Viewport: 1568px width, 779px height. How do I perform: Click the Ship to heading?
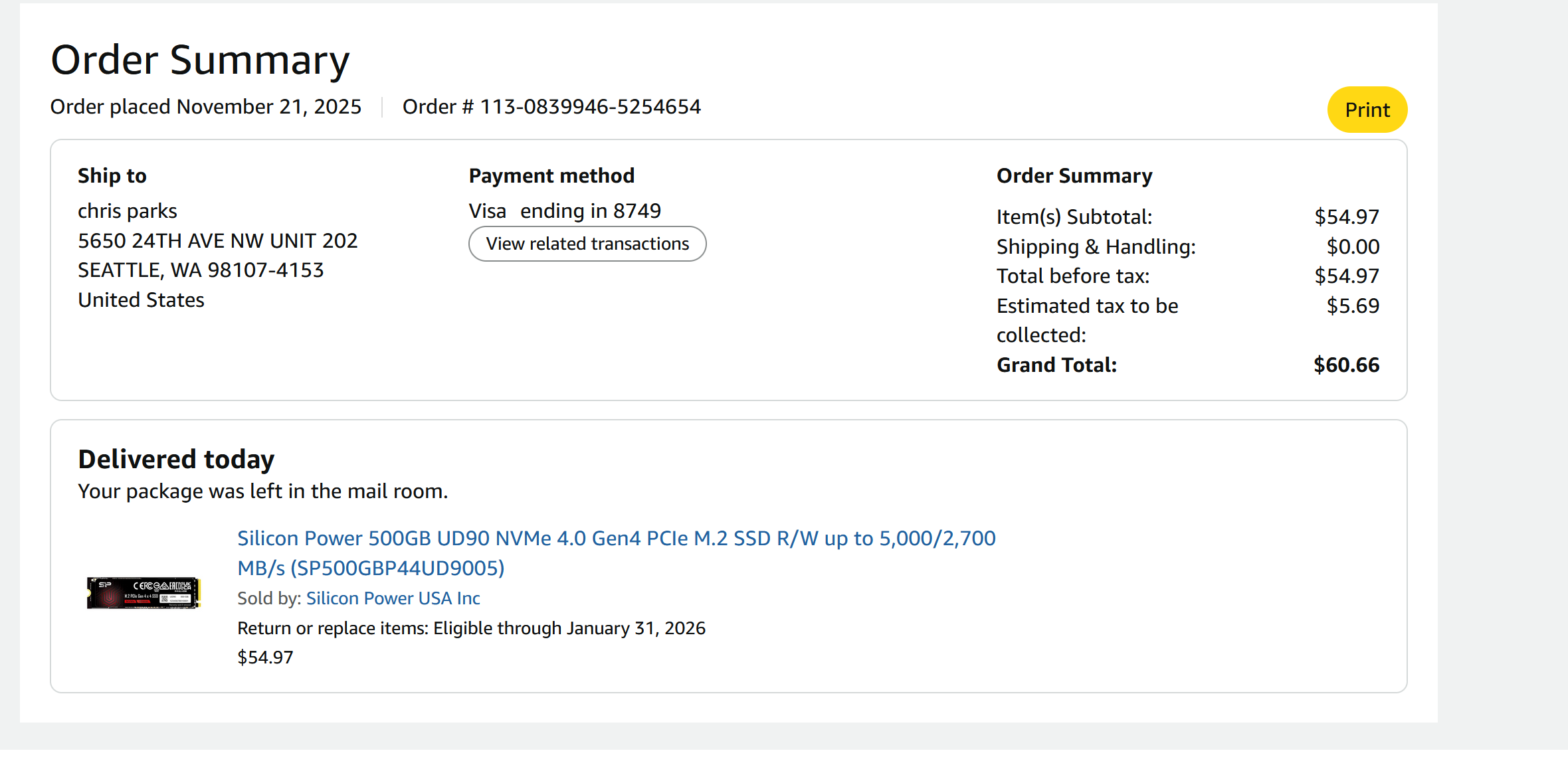pyautogui.click(x=112, y=176)
